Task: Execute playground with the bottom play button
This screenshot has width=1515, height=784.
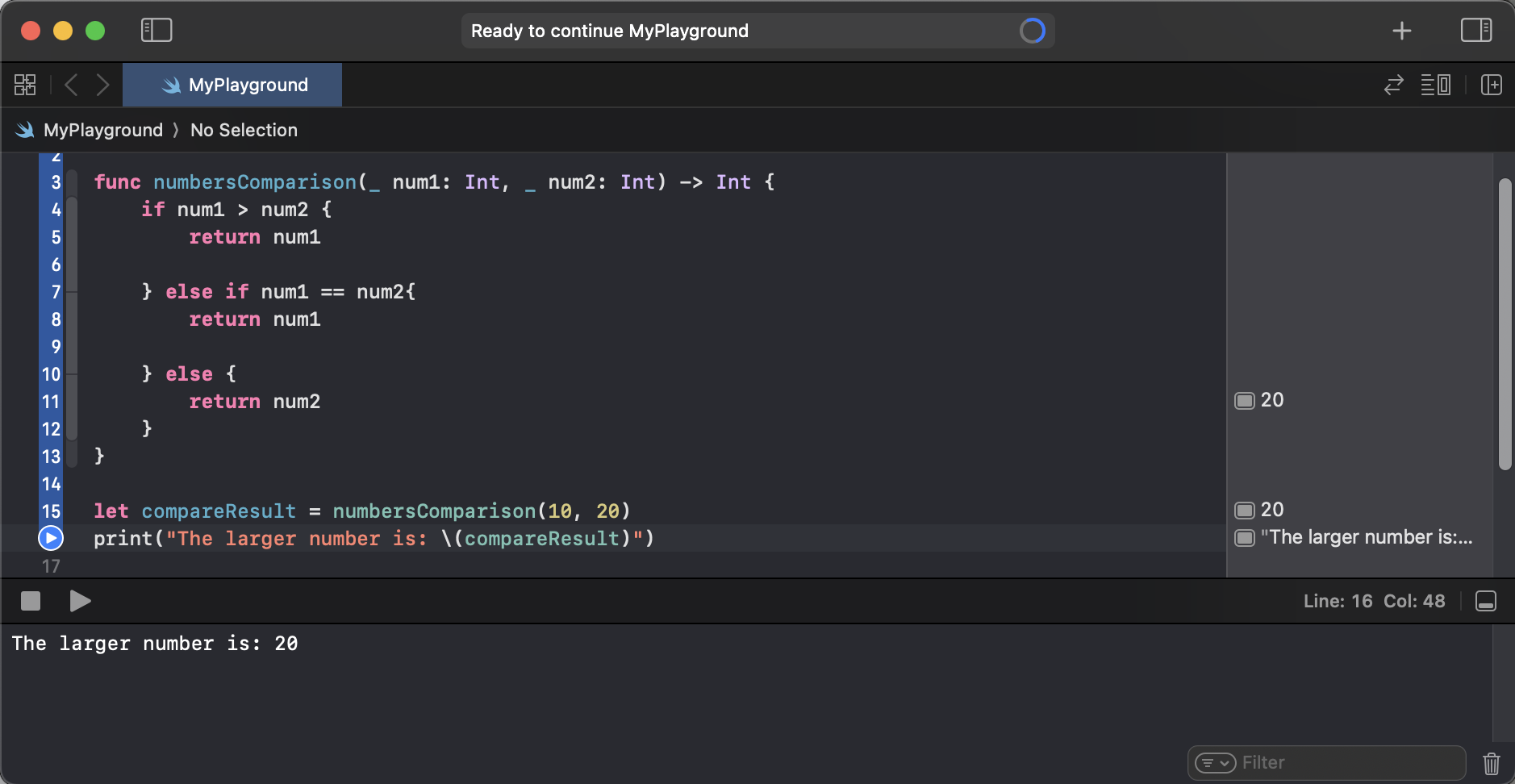Action: coord(80,601)
